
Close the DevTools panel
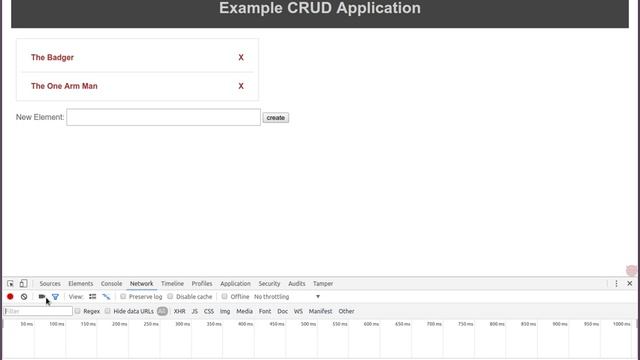coord(629,283)
